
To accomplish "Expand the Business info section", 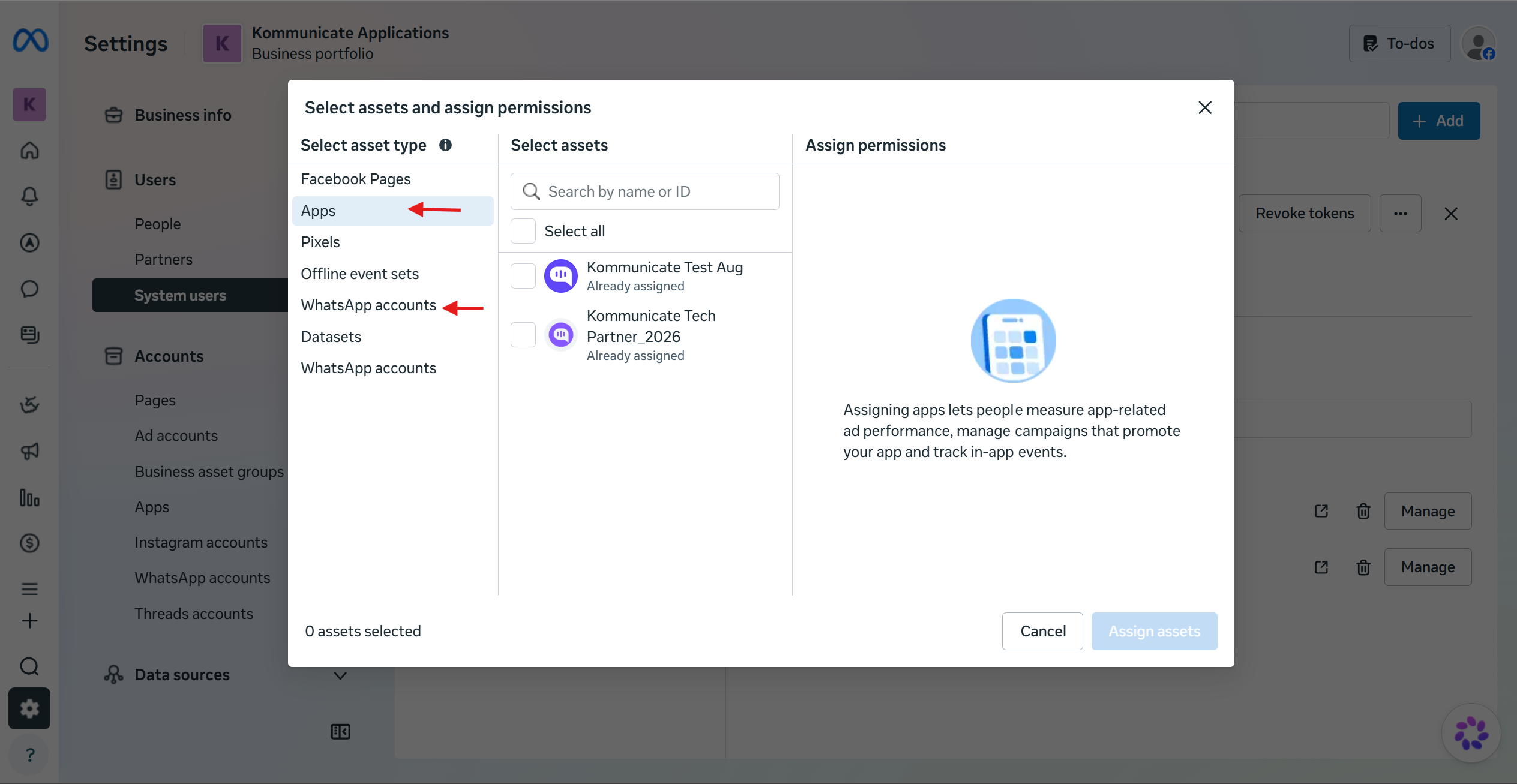I will (182, 115).
